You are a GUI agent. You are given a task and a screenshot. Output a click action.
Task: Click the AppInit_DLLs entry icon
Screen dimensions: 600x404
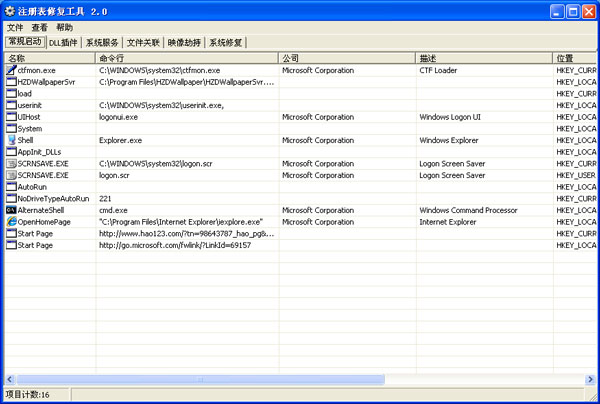coord(11,152)
